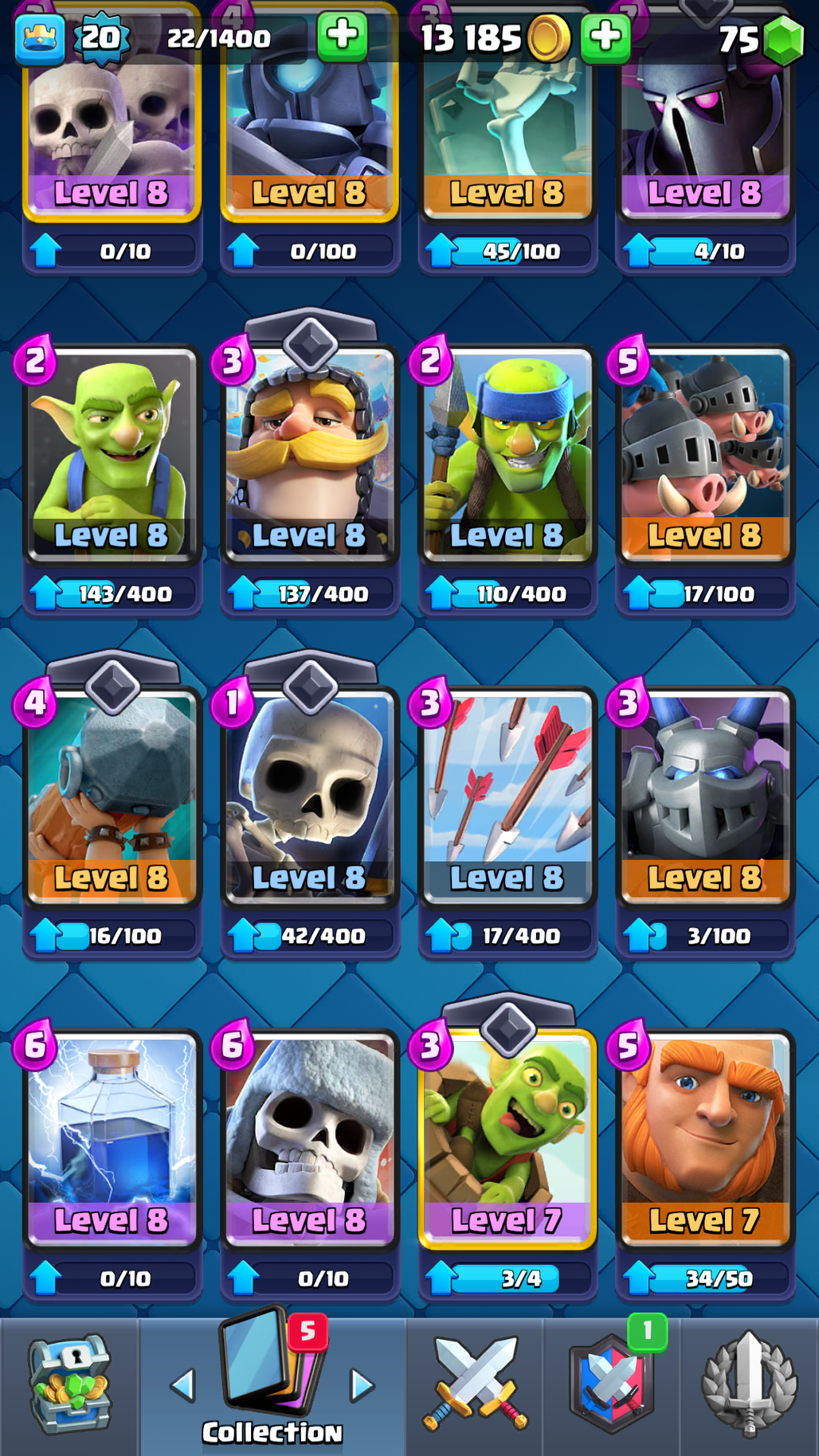
Task: Select the Giant Level 7 card
Action: click(705, 1139)
